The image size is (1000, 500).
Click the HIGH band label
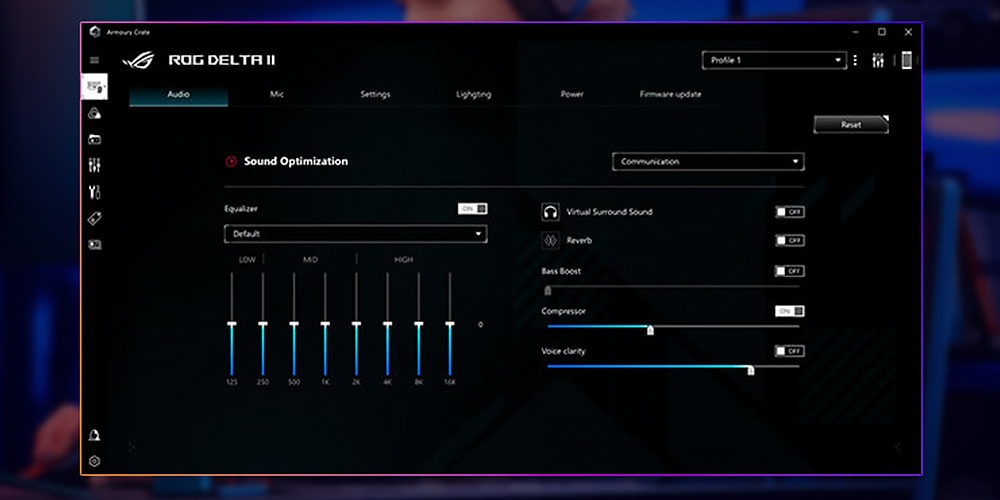[x=404, y=260]
